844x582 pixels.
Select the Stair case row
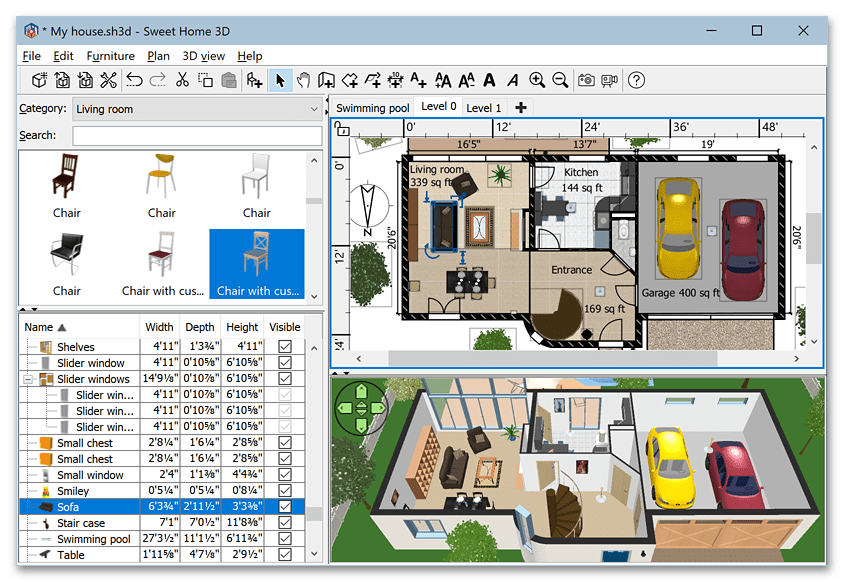(162, 523)
